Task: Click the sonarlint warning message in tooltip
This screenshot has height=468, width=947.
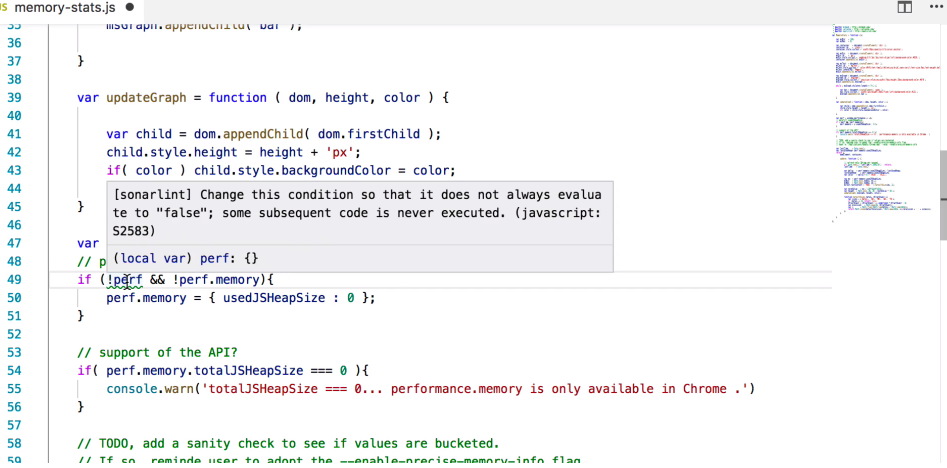Action: tap(358, 213)
